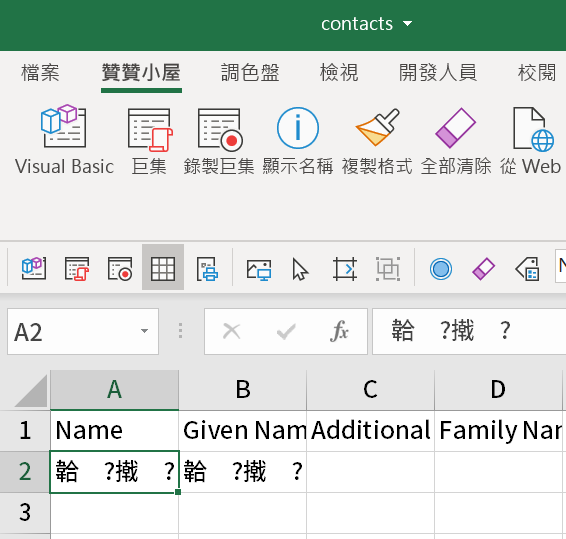The width and height of the screenshot is (566, 539).
Task: Open the Name Box dropdown arrow
Action: (144, 331)
